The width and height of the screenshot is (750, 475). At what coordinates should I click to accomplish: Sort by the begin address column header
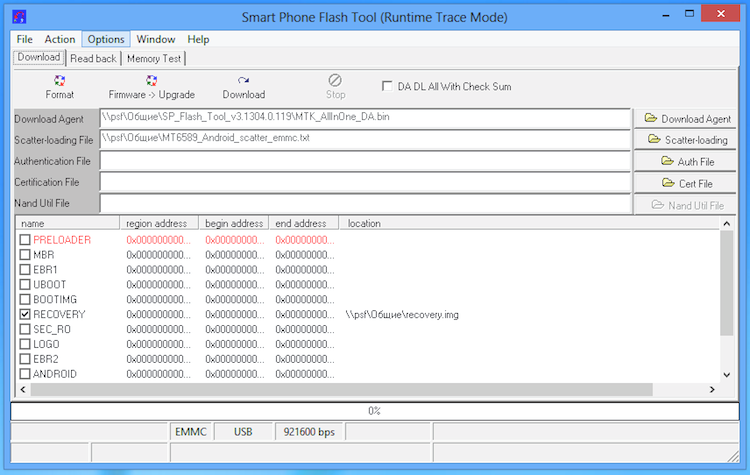tap(234, 223)
